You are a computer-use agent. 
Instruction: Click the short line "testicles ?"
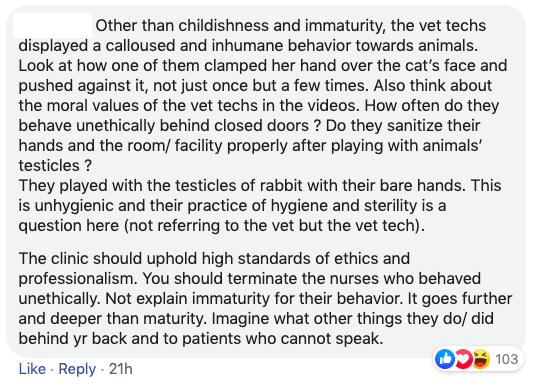click(x=55, y=166)
